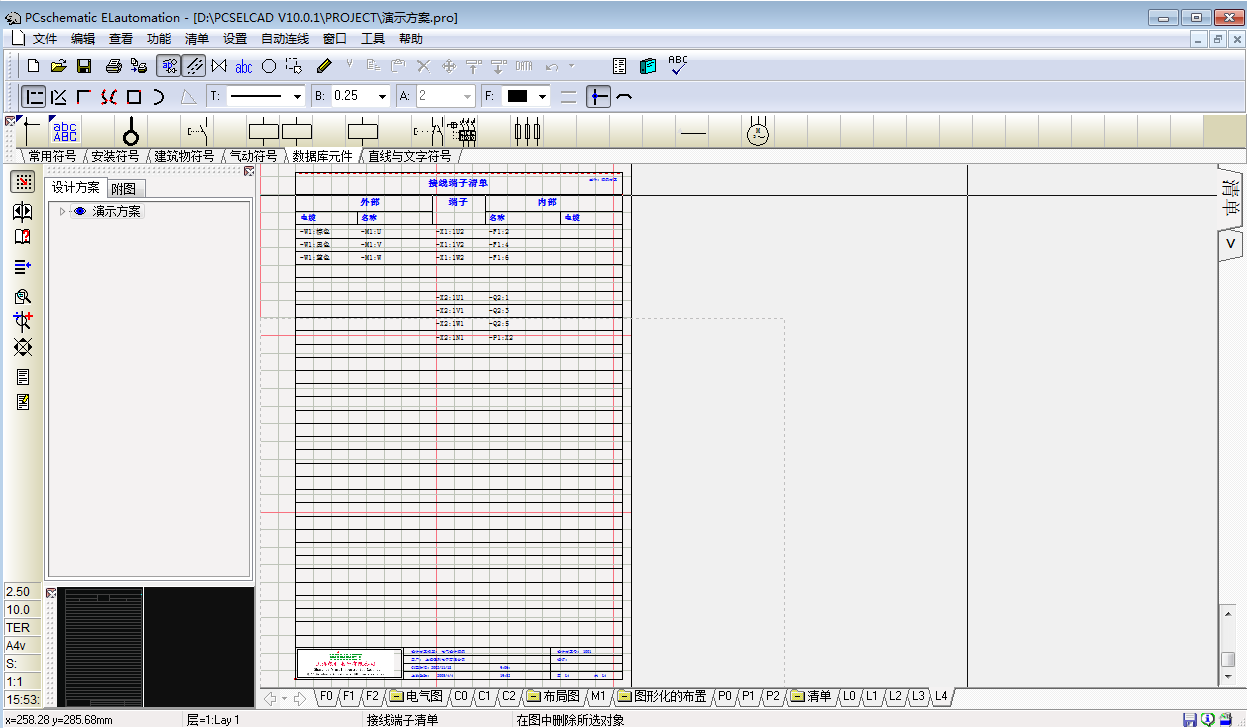The image size is (1247, 728).
Task: Toggle the straight line mode button
Action: point(34,96)
